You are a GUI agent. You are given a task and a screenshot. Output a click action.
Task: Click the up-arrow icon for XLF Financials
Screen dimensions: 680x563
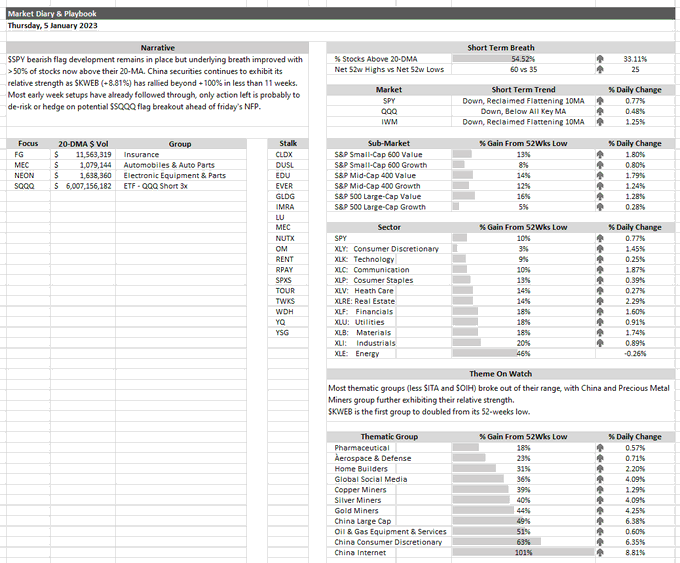(x=600, y=311)
